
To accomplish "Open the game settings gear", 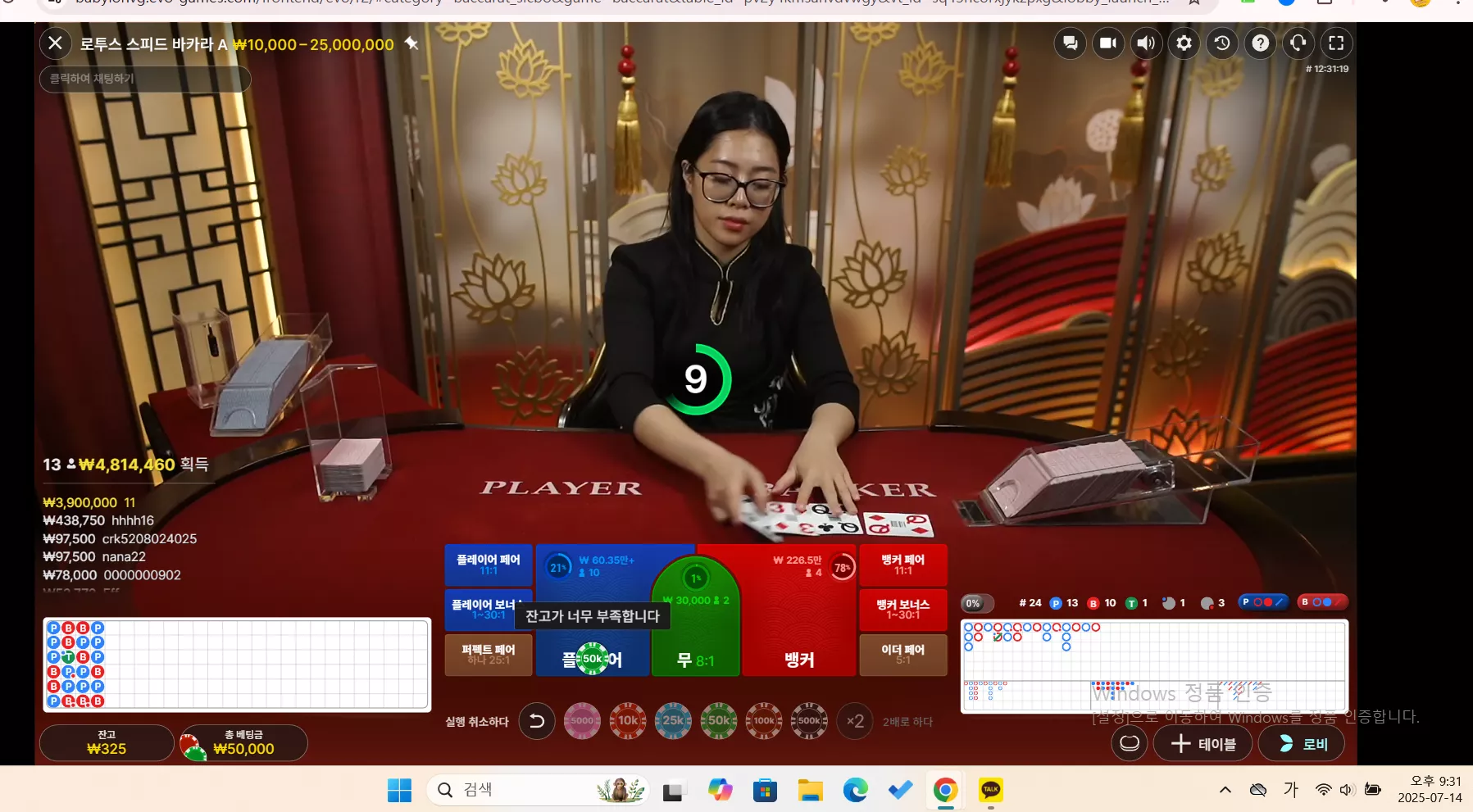I will click(x=1184, y=43).
